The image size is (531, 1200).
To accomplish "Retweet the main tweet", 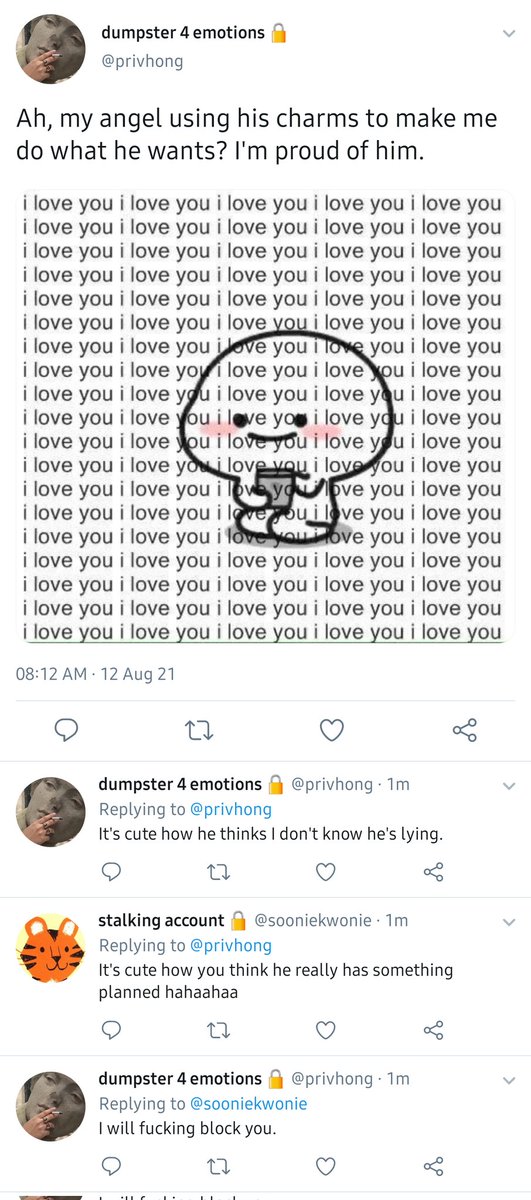I will click(x=199, y=731).
